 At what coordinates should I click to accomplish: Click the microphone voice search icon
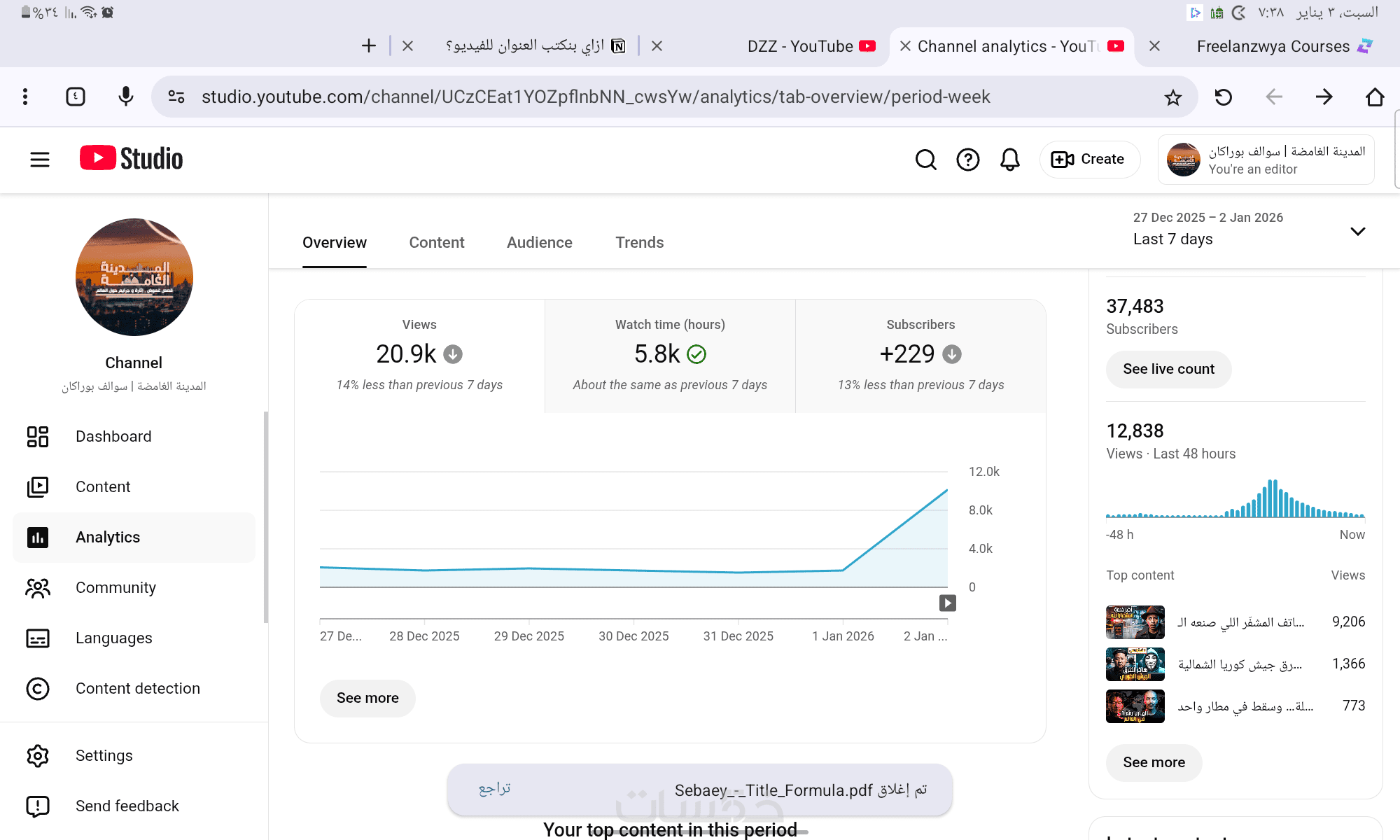(126, 97)
